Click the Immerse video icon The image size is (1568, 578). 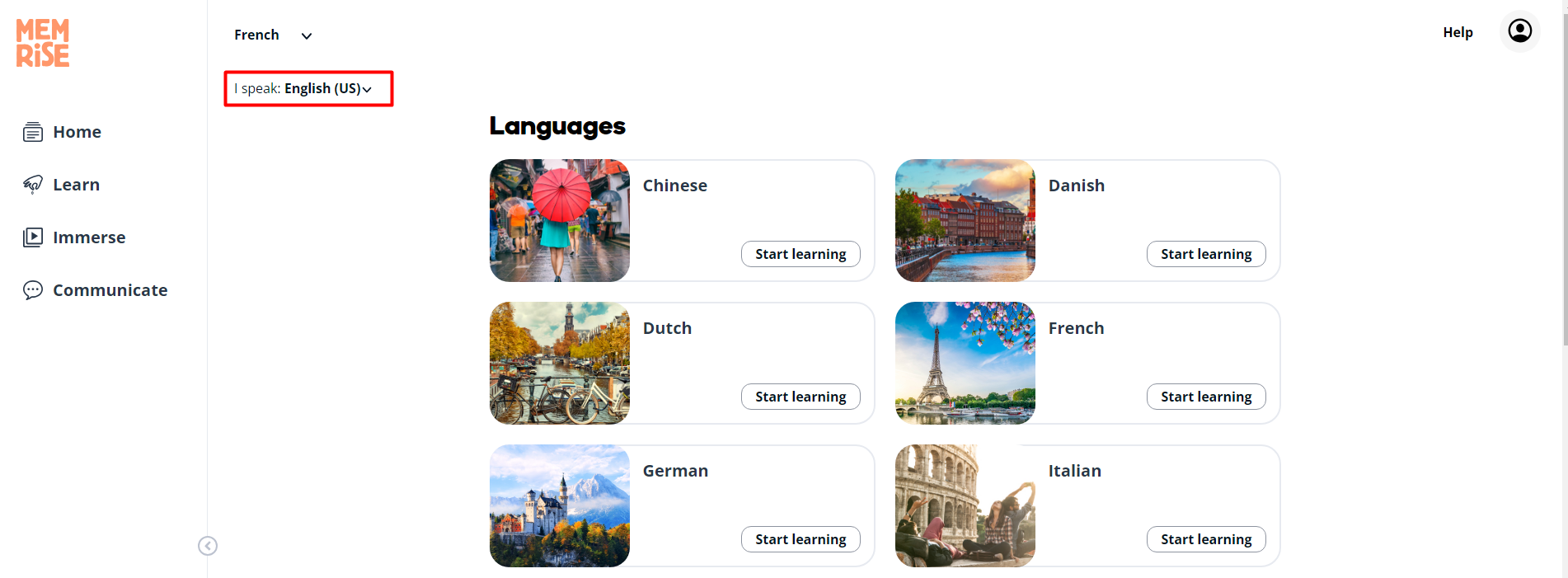33,237
